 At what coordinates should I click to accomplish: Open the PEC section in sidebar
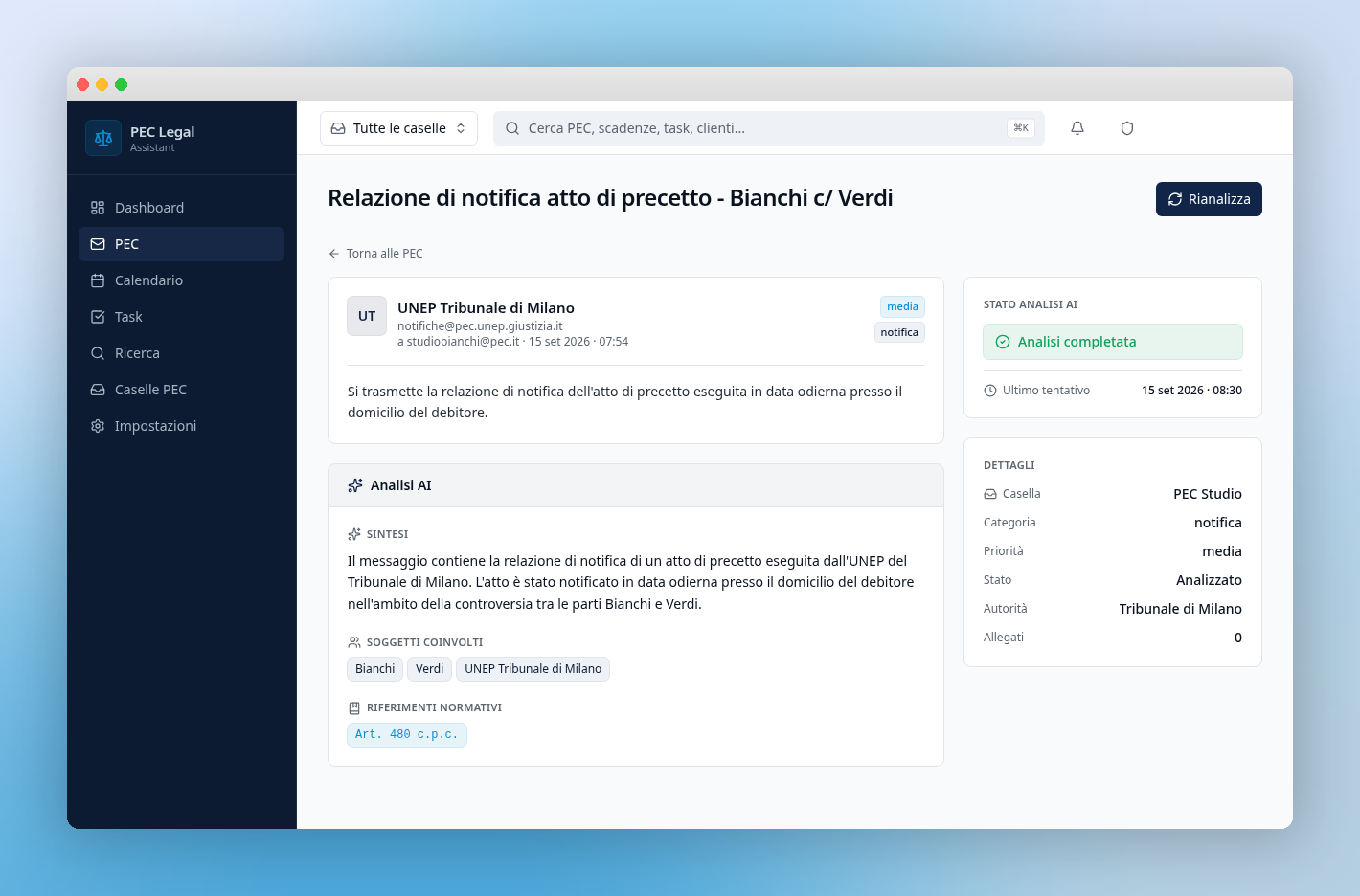click(x=181, y=244)
